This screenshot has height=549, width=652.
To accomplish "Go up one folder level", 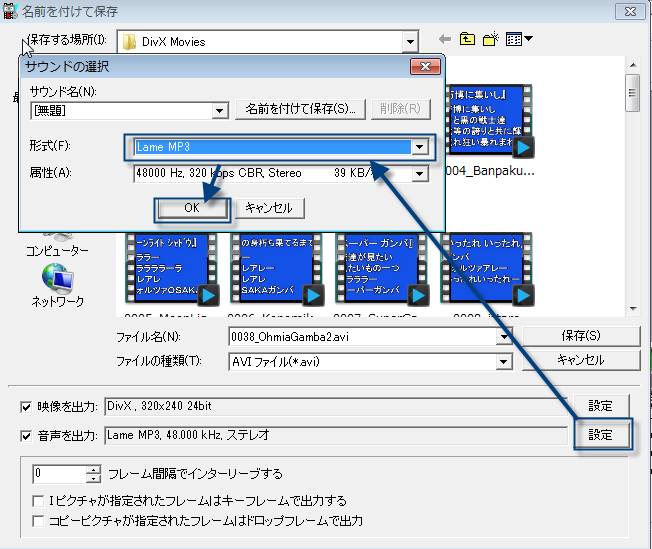I will pyautogui.click(x=467, y=40).
